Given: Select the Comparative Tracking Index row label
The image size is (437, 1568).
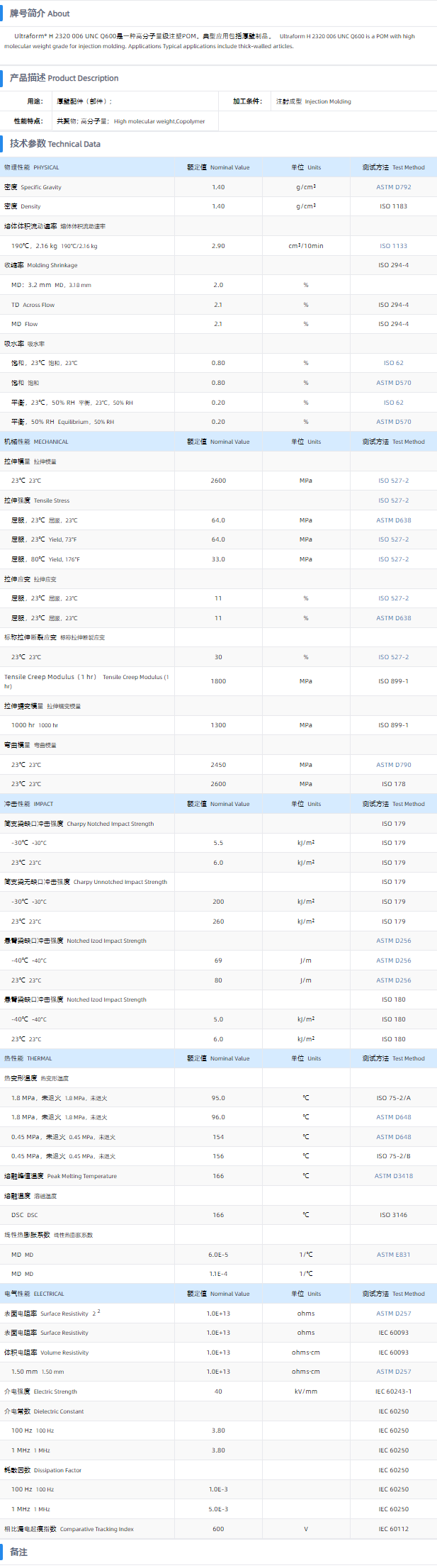Looking at the screenshot, I should [69, 1529].
